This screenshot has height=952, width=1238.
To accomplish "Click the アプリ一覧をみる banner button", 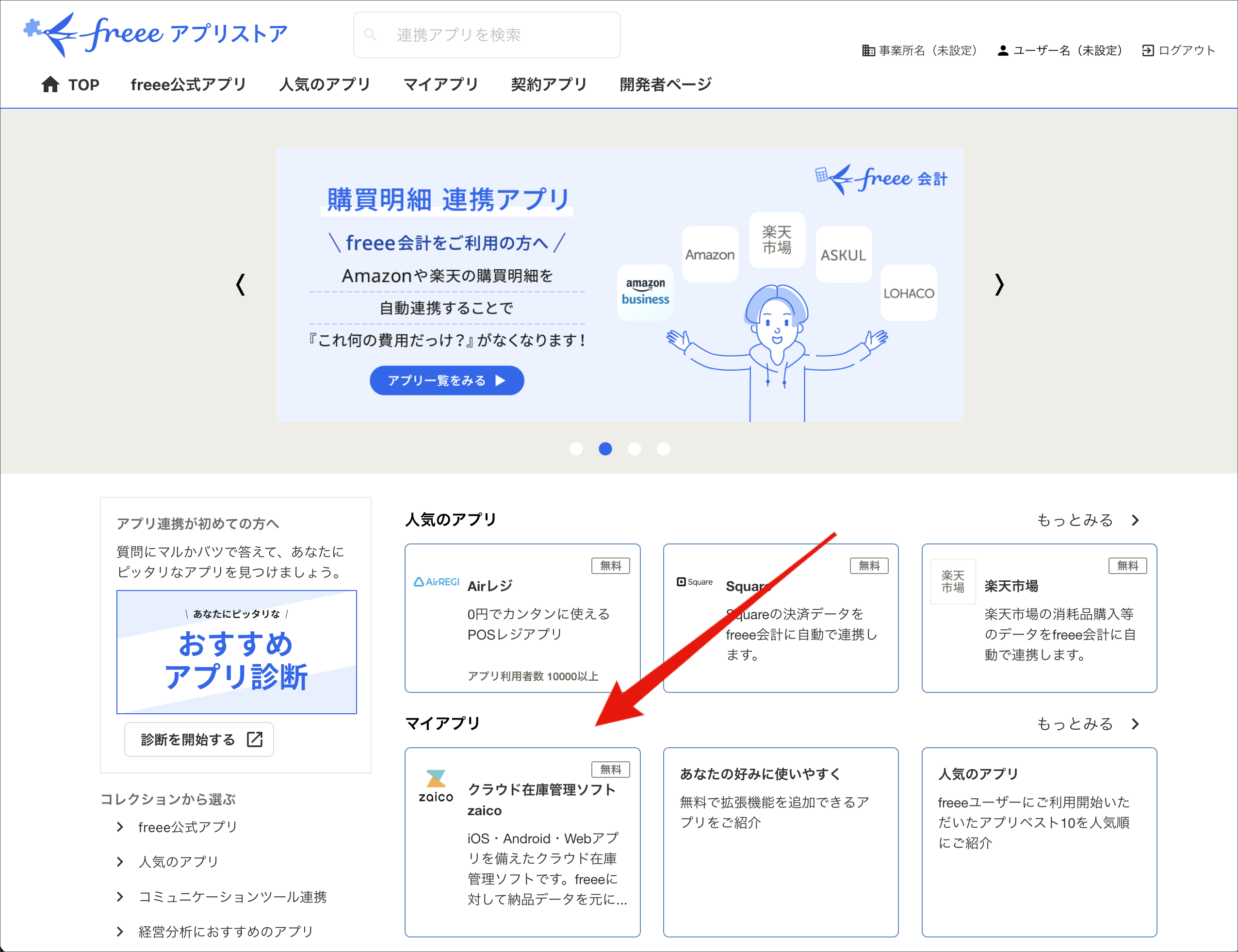I will point(446,380).
